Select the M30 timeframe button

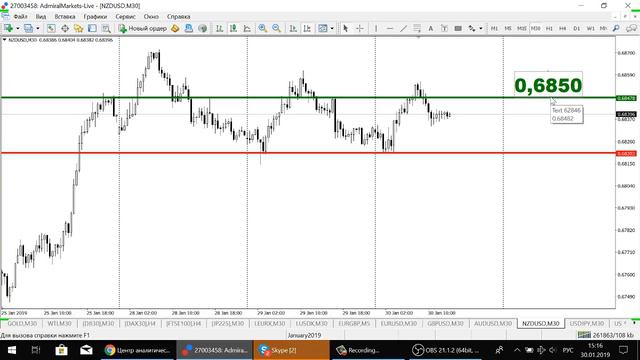pos(536,29)
